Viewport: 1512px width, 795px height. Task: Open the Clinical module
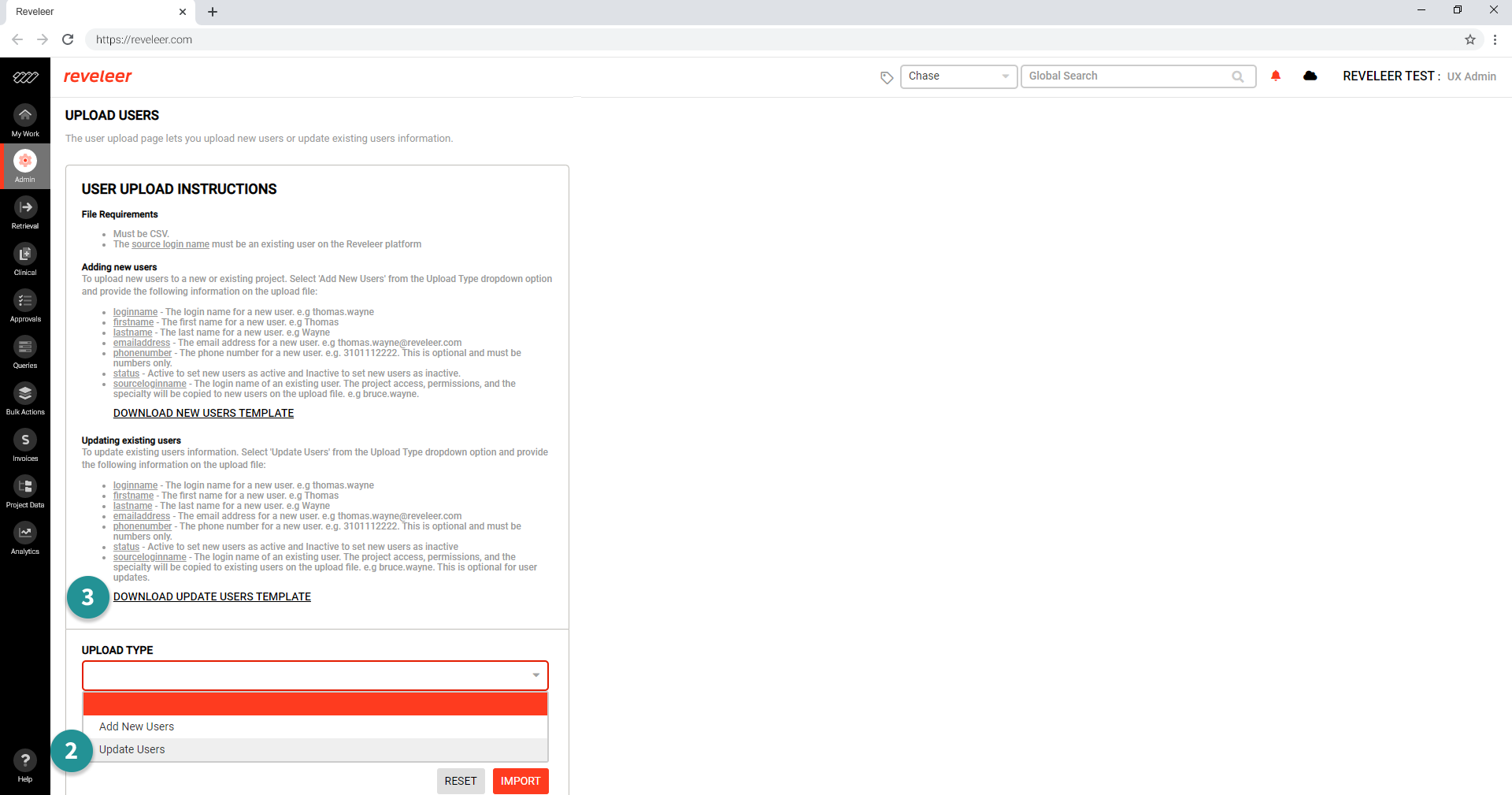click(x=25, y=259)
